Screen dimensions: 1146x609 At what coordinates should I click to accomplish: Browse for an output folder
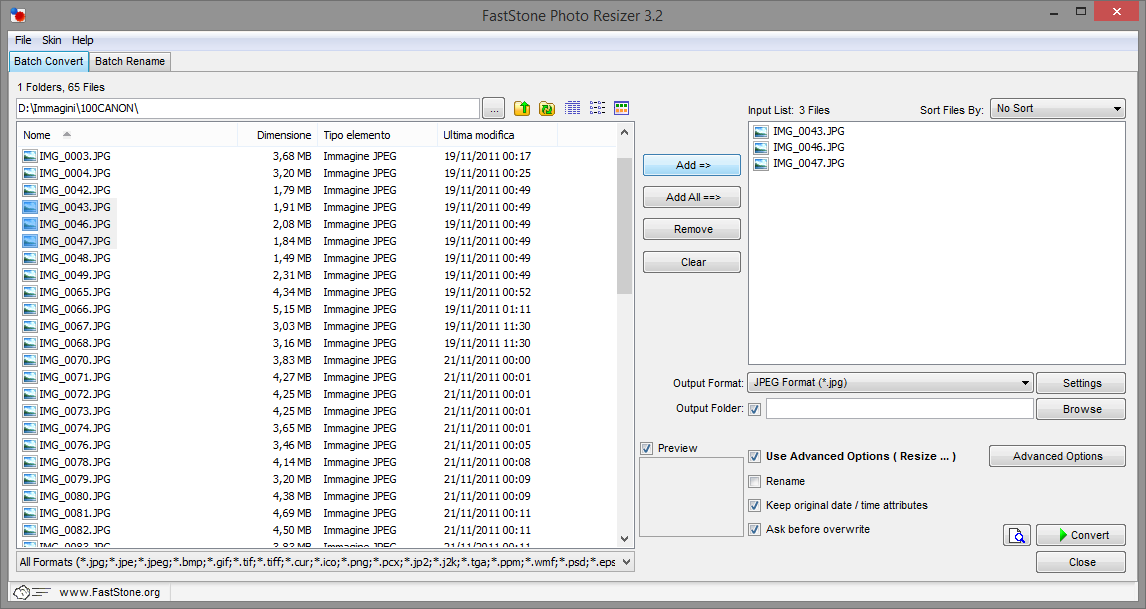click(x=1081, y=409)
